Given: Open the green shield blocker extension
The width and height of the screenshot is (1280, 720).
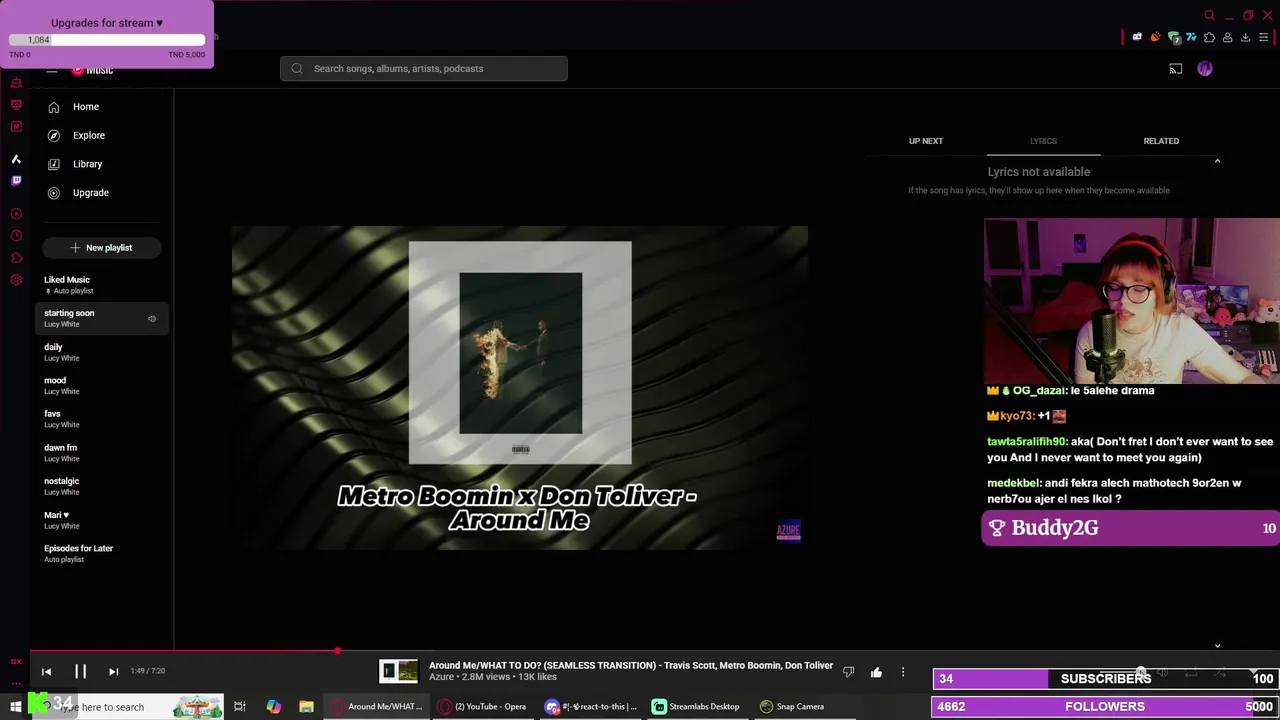Looking at the screenshot, I should coord(1174,38).
